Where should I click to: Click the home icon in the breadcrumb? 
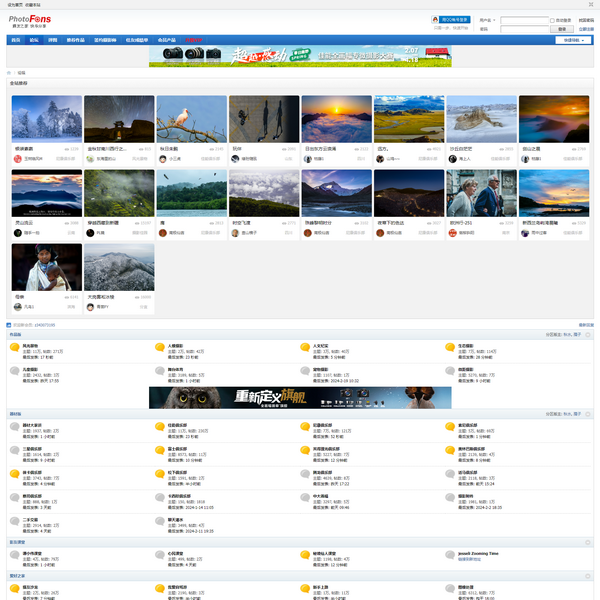point(10,73)
